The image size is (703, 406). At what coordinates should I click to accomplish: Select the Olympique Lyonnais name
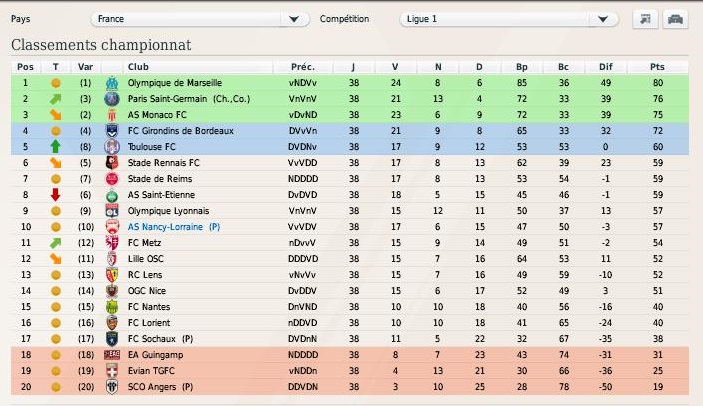(169, 211)
